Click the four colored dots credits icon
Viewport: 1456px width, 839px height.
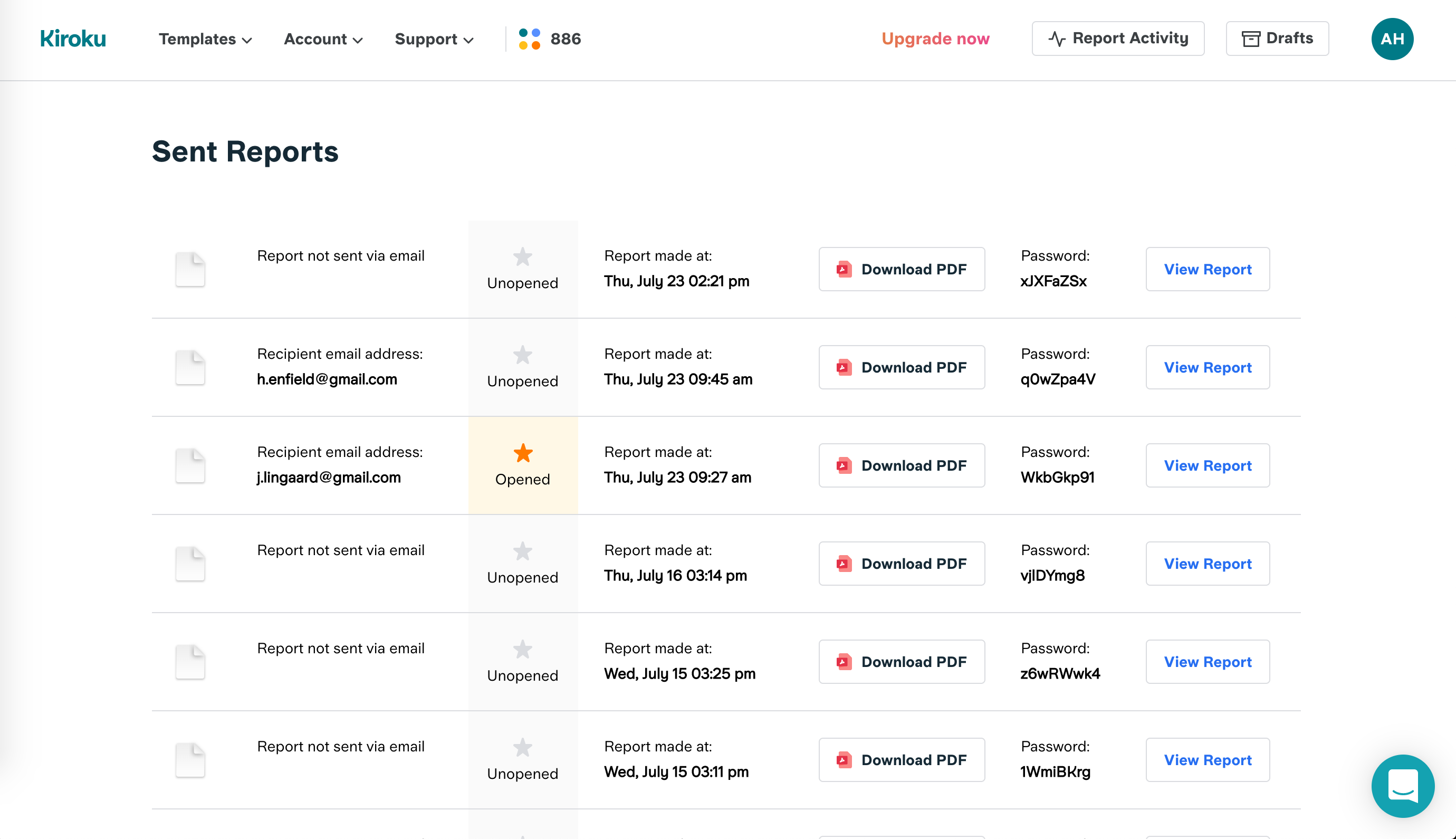(x=529, y=39)
